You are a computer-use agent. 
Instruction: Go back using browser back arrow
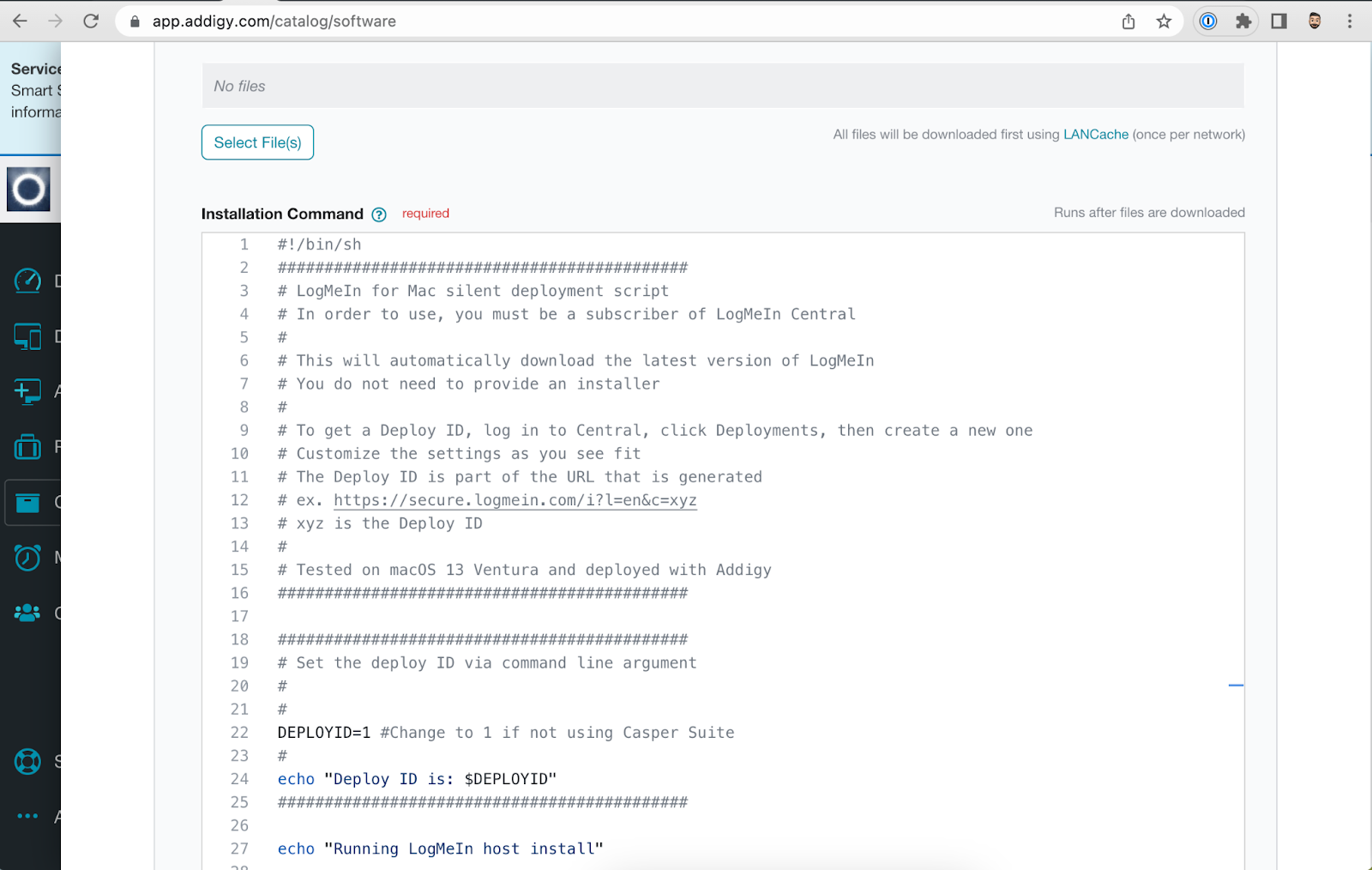(21, 21)
